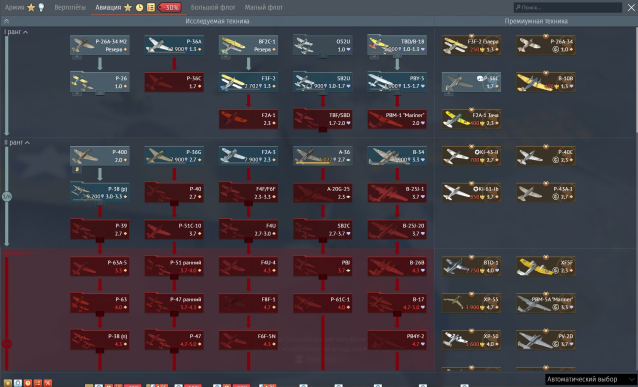Viewport: 638px width, 387px height.
Task: Click the vertical scrollbar on right edge
Action: point(636,81)
